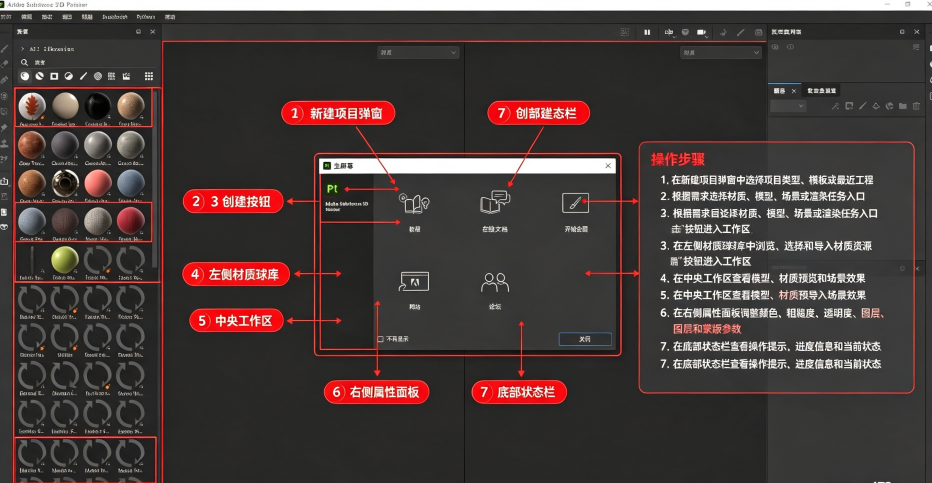Open right viewport channel dropdown
The image size is (932, 483).
(720, 53)
